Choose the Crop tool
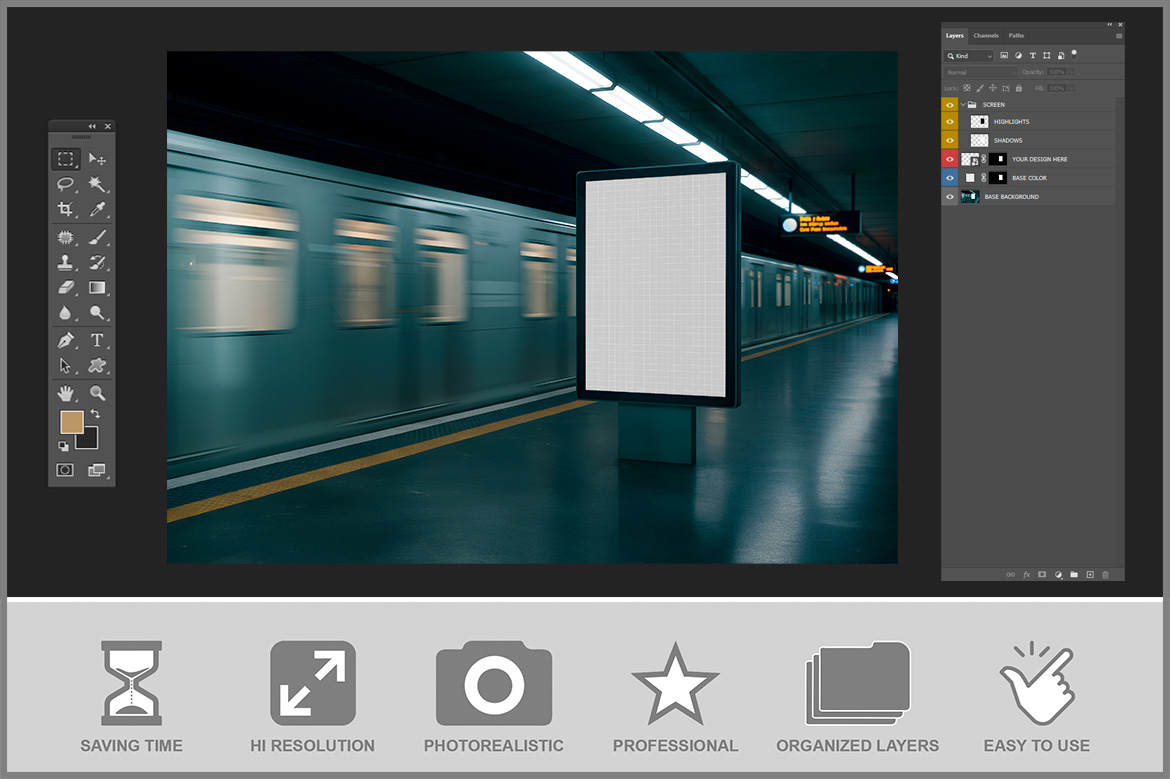This screenshot has width=1170, height=779. 65,209
